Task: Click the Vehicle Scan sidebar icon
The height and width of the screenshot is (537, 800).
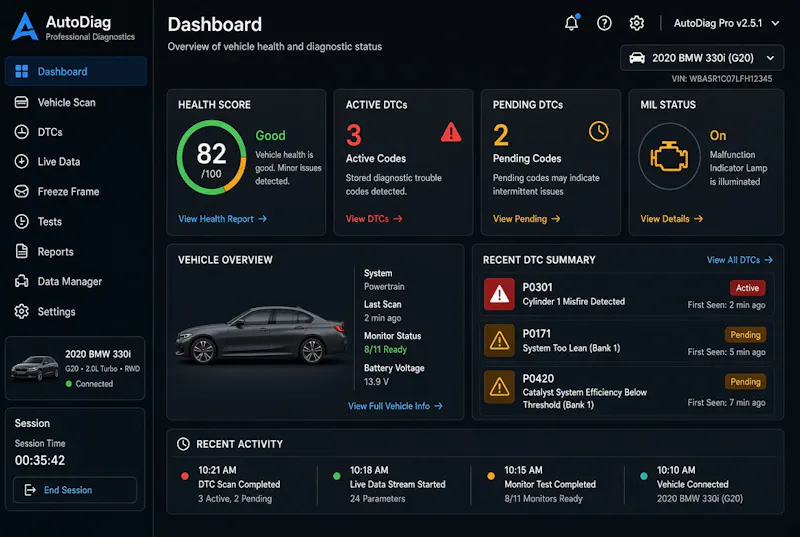Action: (x=21, y=103)
